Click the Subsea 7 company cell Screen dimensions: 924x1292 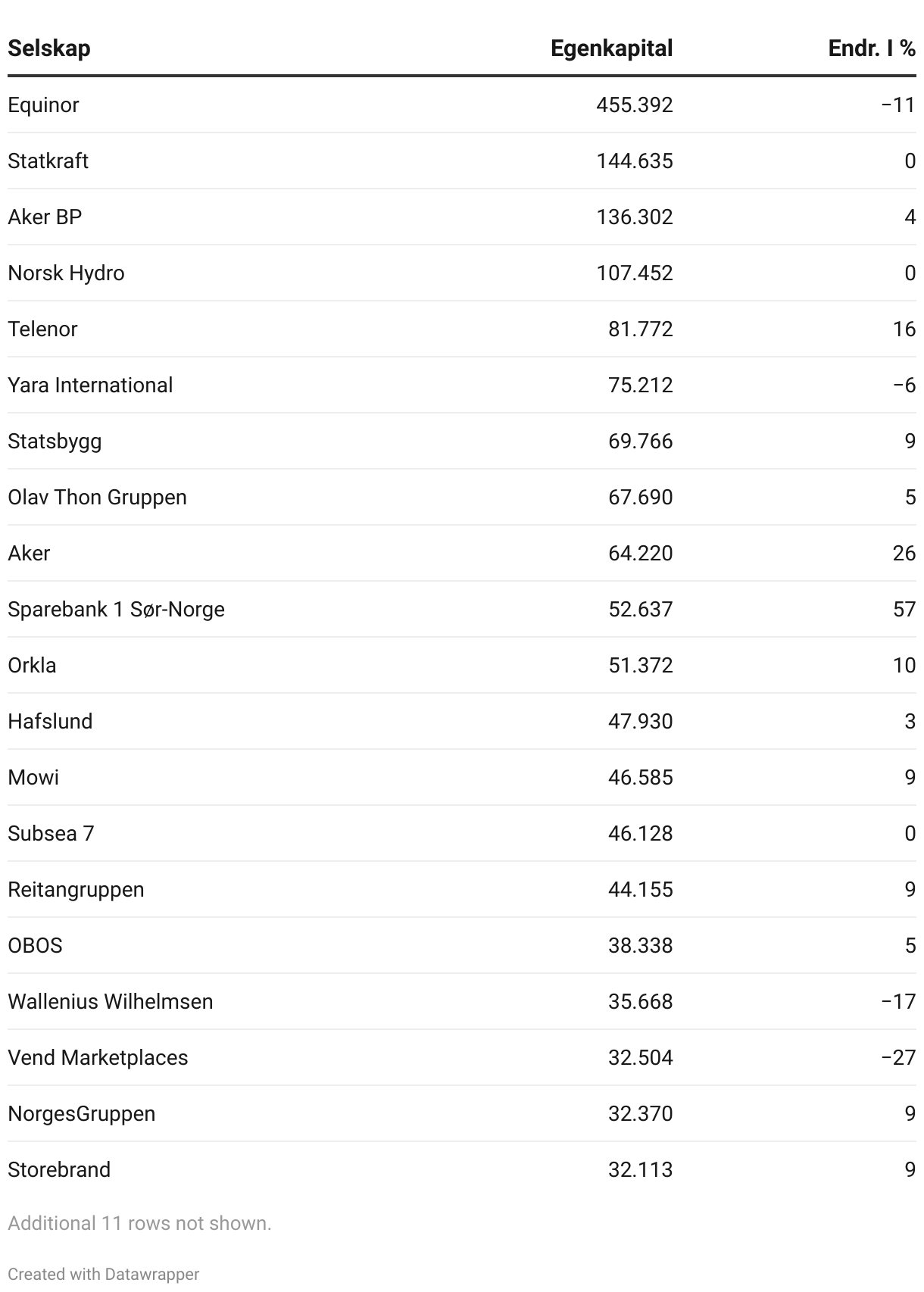pyautogui.click(x=51, y=833)
